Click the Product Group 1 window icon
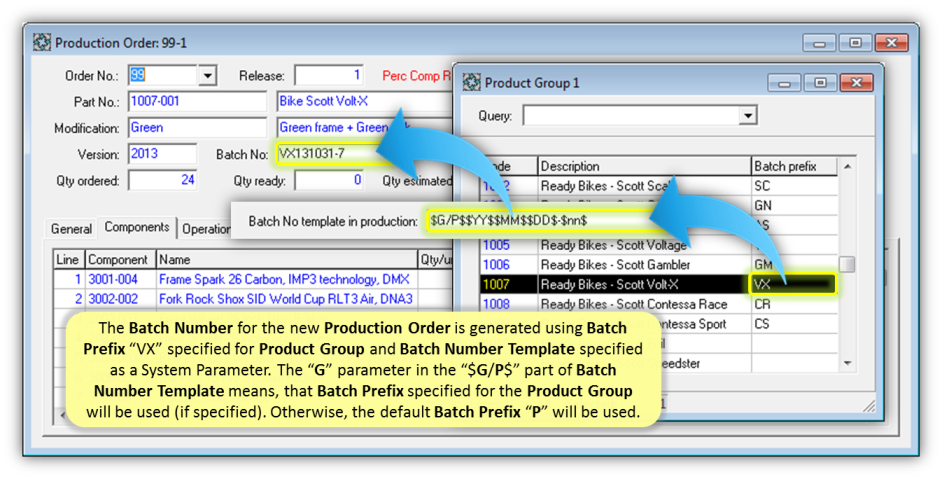This screenshot has width=942, height=479. click(472, 82)
